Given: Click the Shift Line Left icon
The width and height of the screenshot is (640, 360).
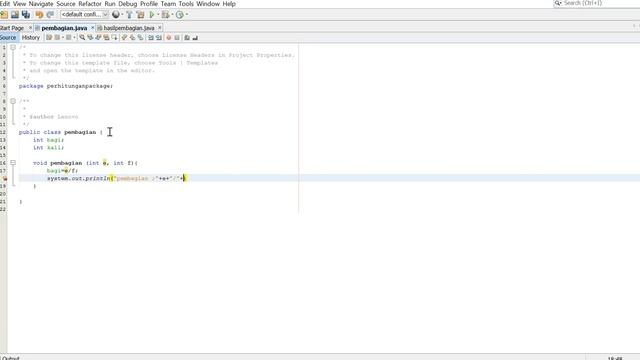Looking at the screenshot, I should tap(151, 38).
